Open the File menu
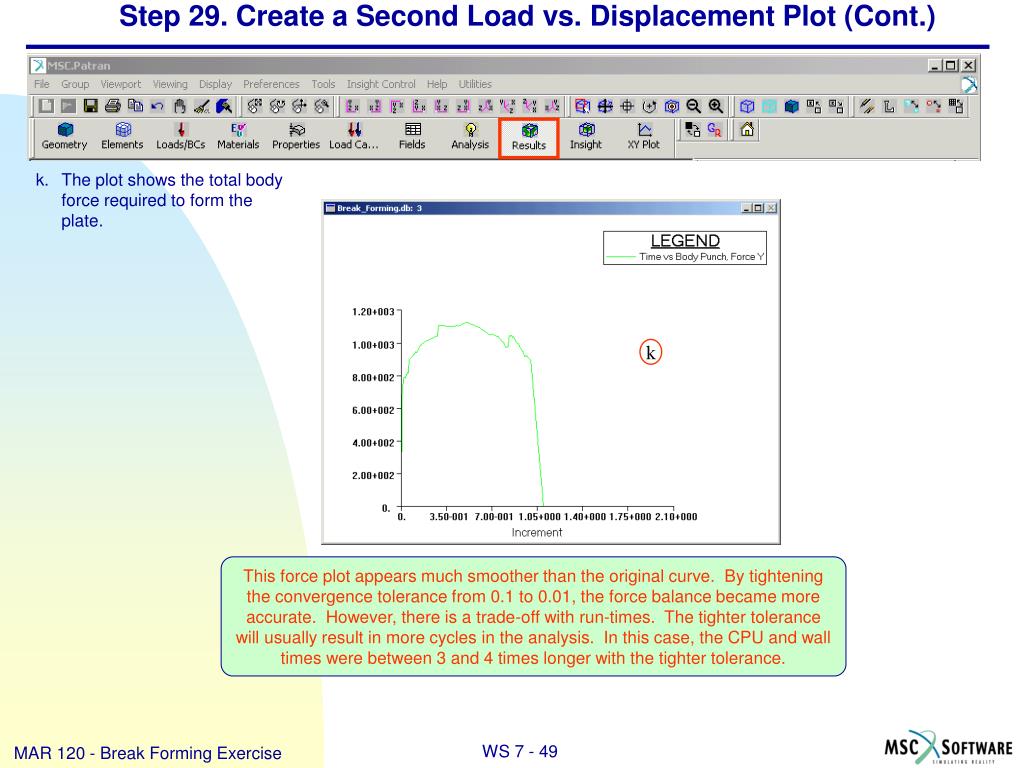Viewport: 1024px width, 768px height. 42,84
